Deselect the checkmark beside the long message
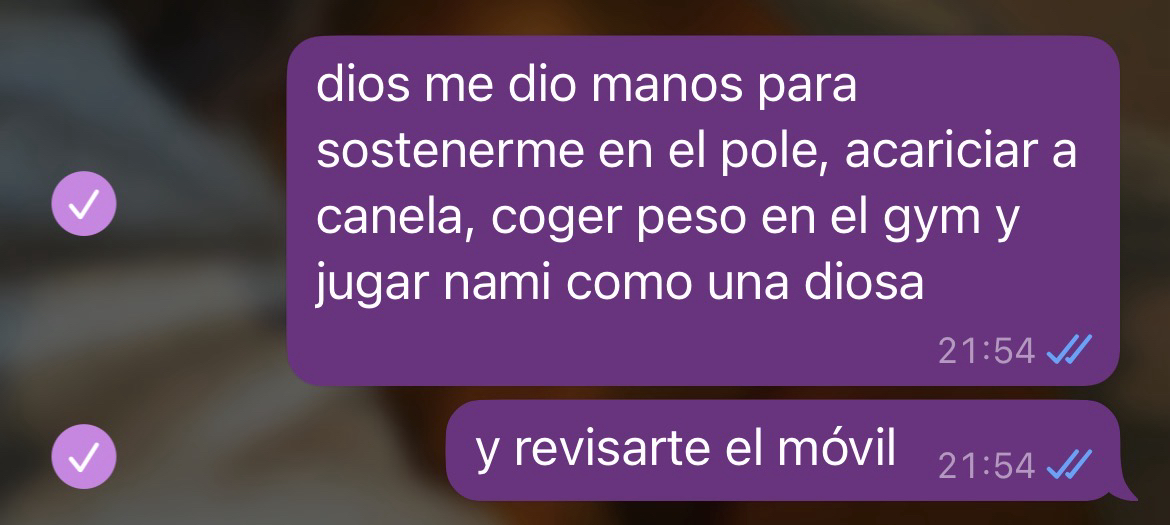The width and height of the screenshot is (1170, 525). coord(84,204)
